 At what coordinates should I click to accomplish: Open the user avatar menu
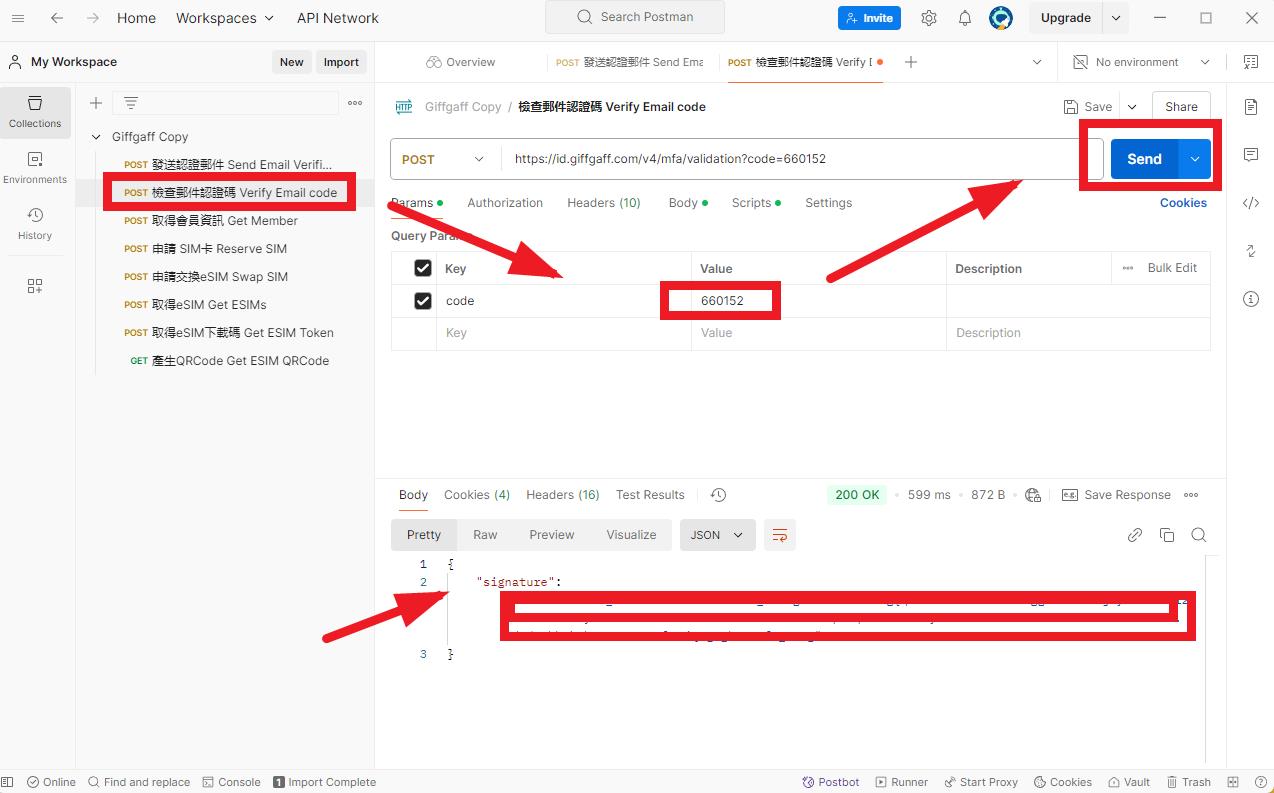coord(1001,18)
